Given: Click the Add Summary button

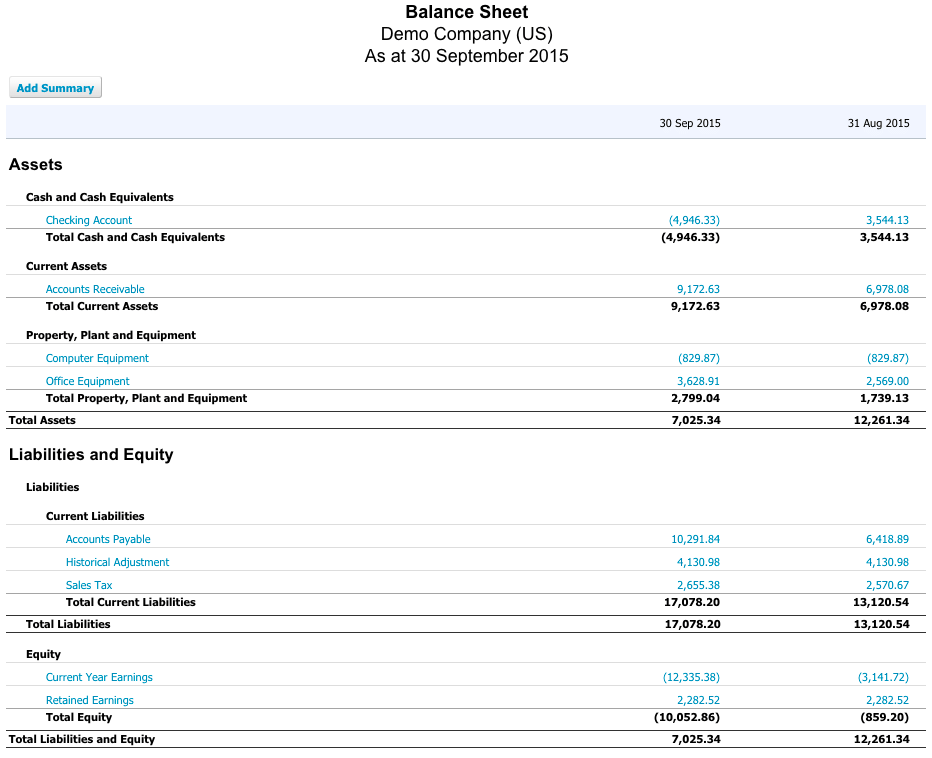Looking at the screenshot, I should pos(55,87).
